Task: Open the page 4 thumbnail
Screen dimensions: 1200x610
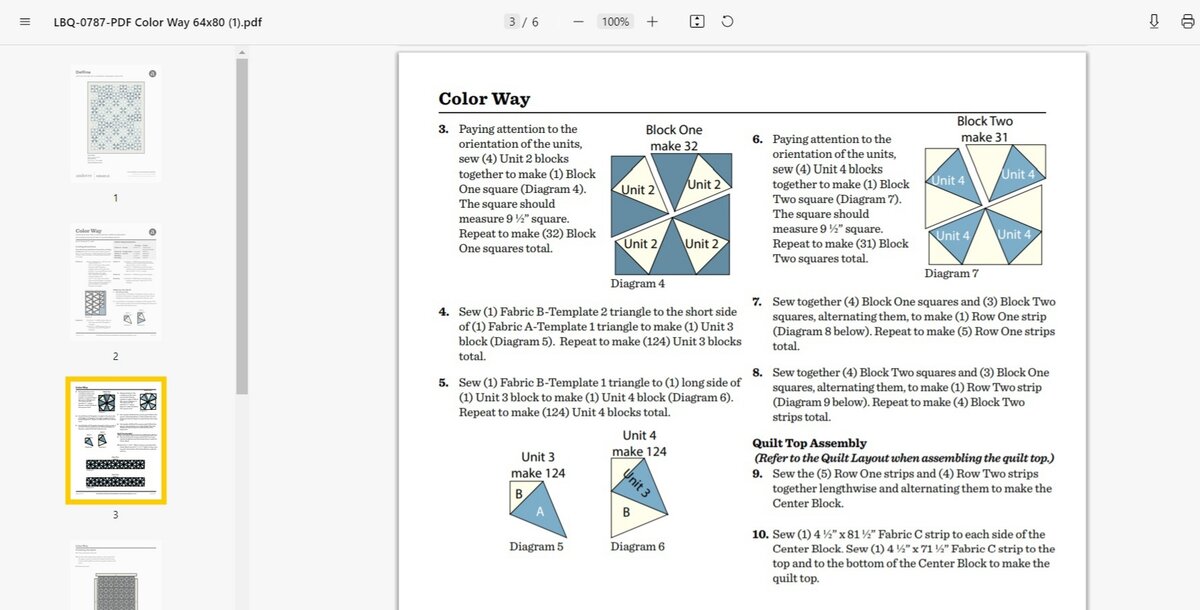Action: (x=115, y=575)
